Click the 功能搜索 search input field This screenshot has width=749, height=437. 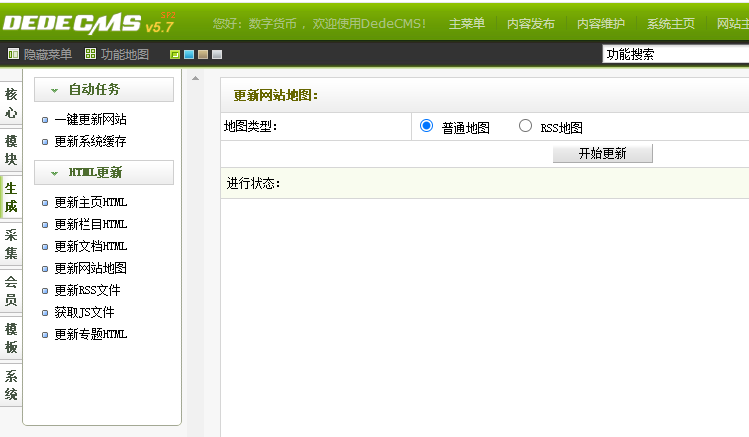(675, 54)
